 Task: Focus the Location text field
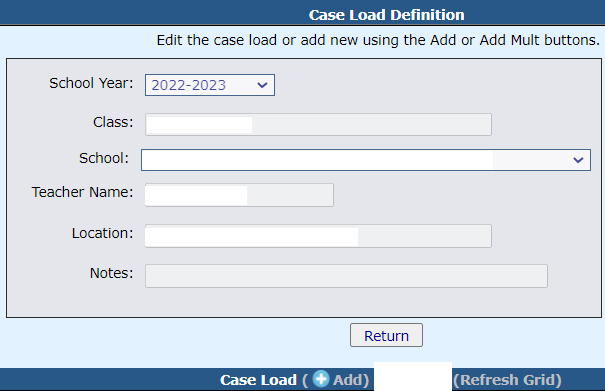pyautogui.click(x=318, y=236)
